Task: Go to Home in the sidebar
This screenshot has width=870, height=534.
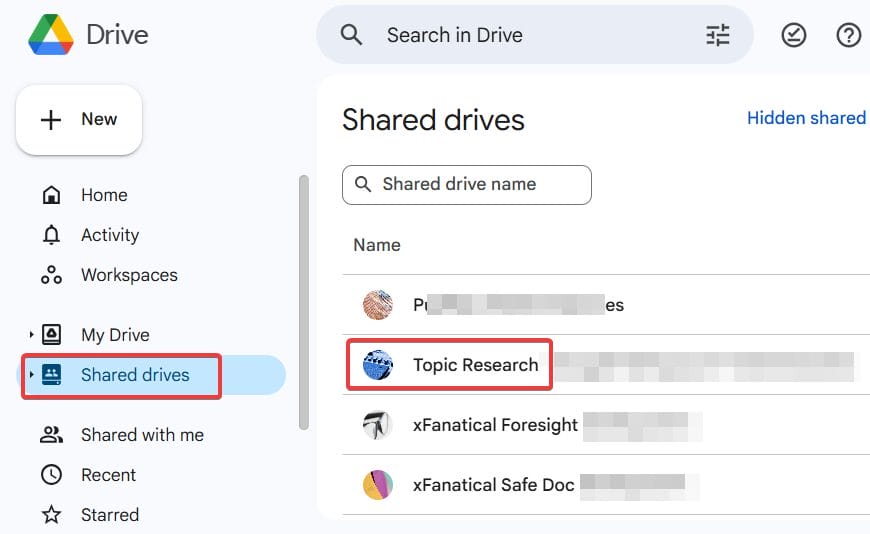Action: 104,195
